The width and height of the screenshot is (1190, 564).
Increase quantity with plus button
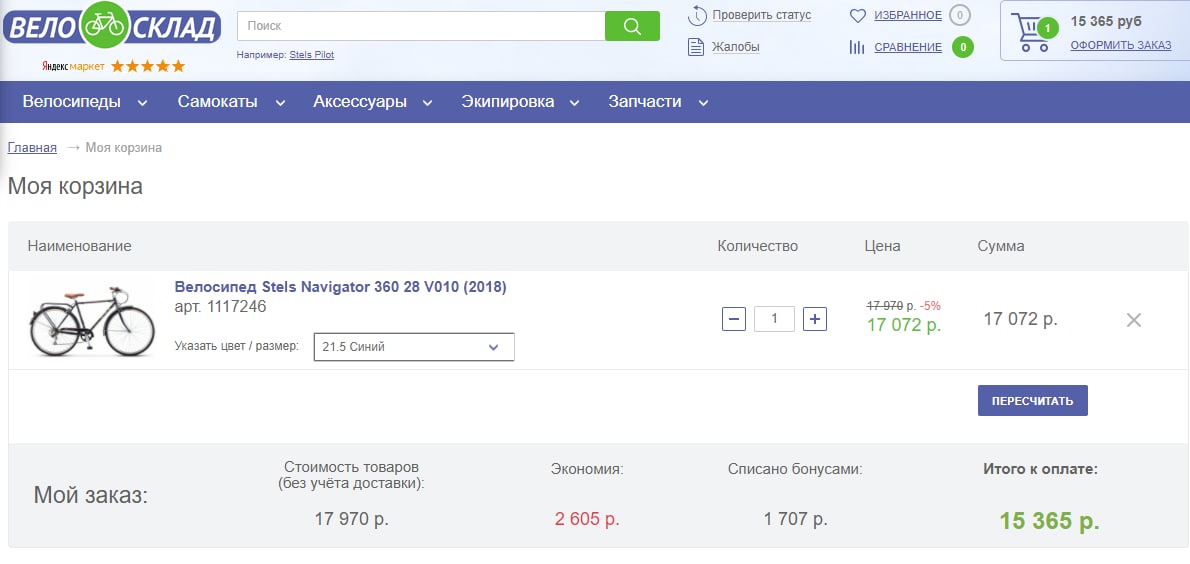coord(814,320)
